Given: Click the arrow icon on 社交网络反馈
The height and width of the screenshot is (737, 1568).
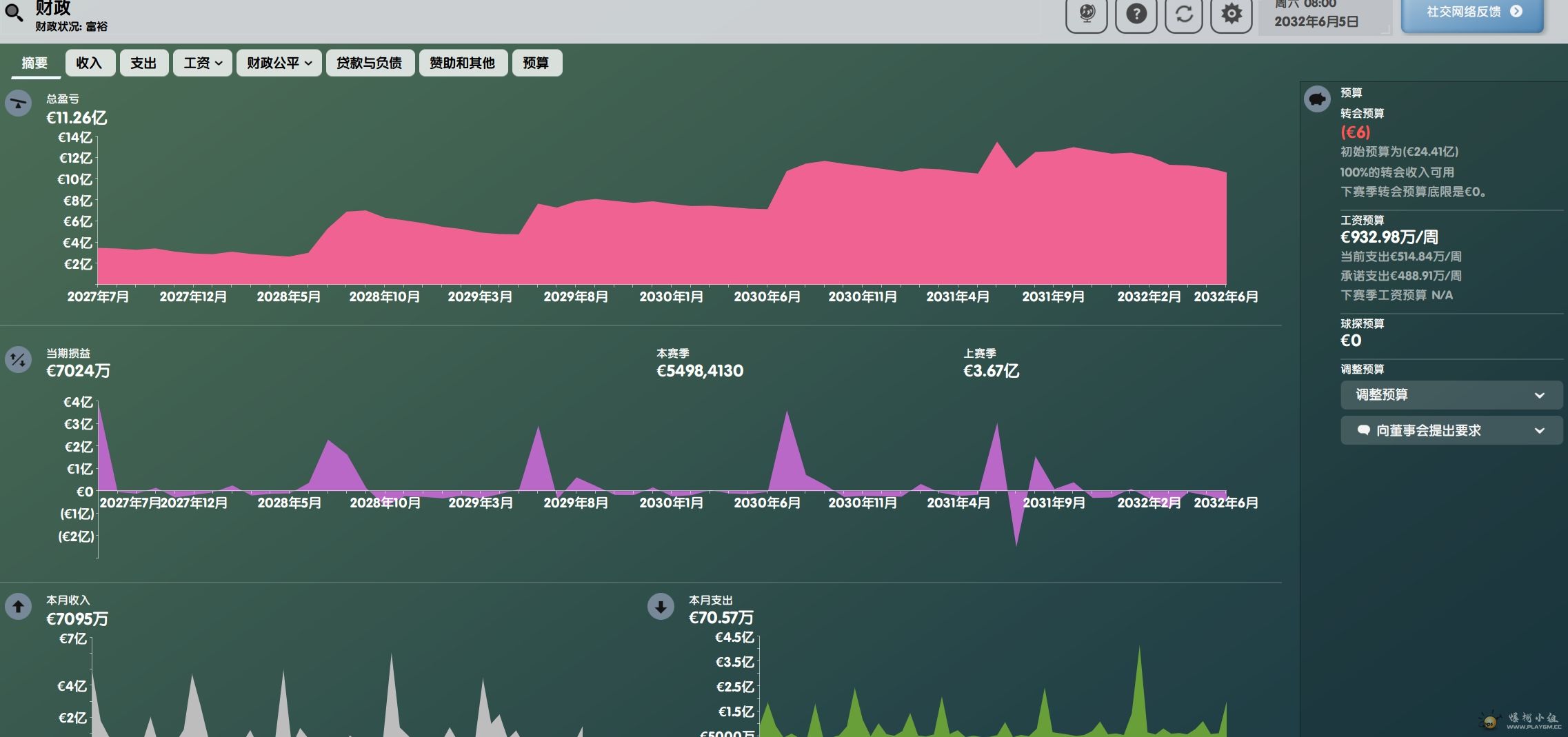Looking at the screenshot, I should coord(1516,11).
